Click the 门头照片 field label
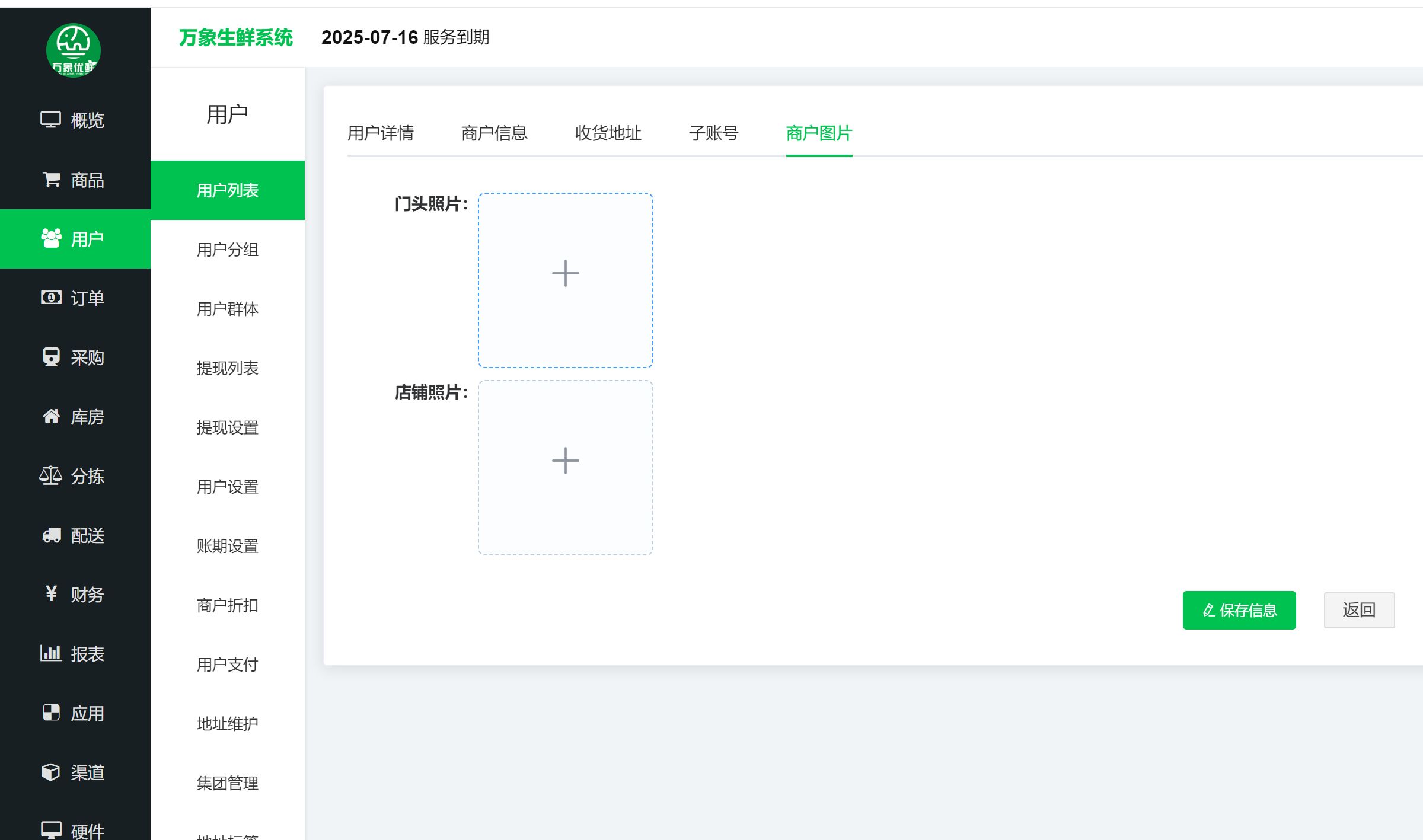The image size is (1423, 840). click(x=431, y=204)
